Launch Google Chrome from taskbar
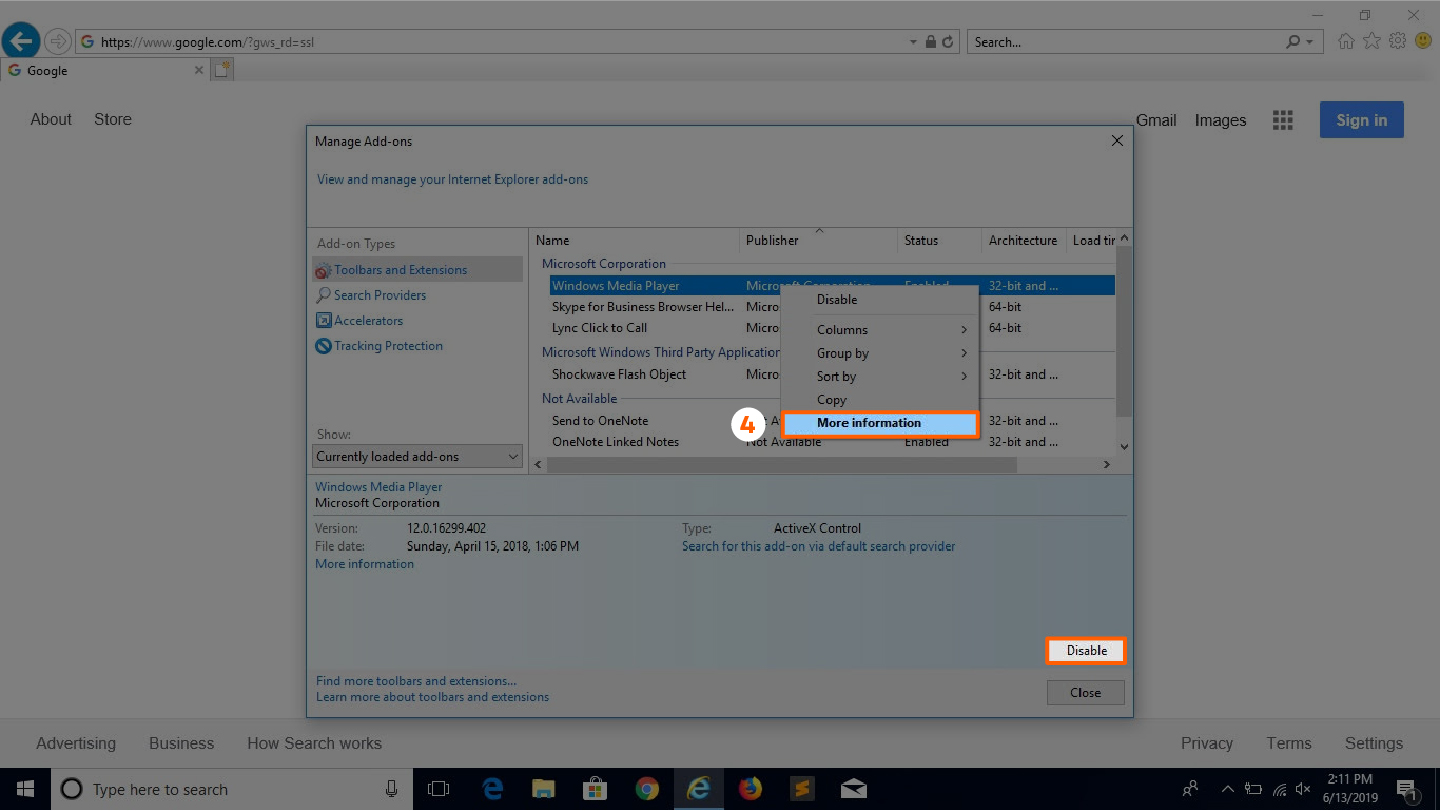This screenshot has width=1440, height=811. 647,789
